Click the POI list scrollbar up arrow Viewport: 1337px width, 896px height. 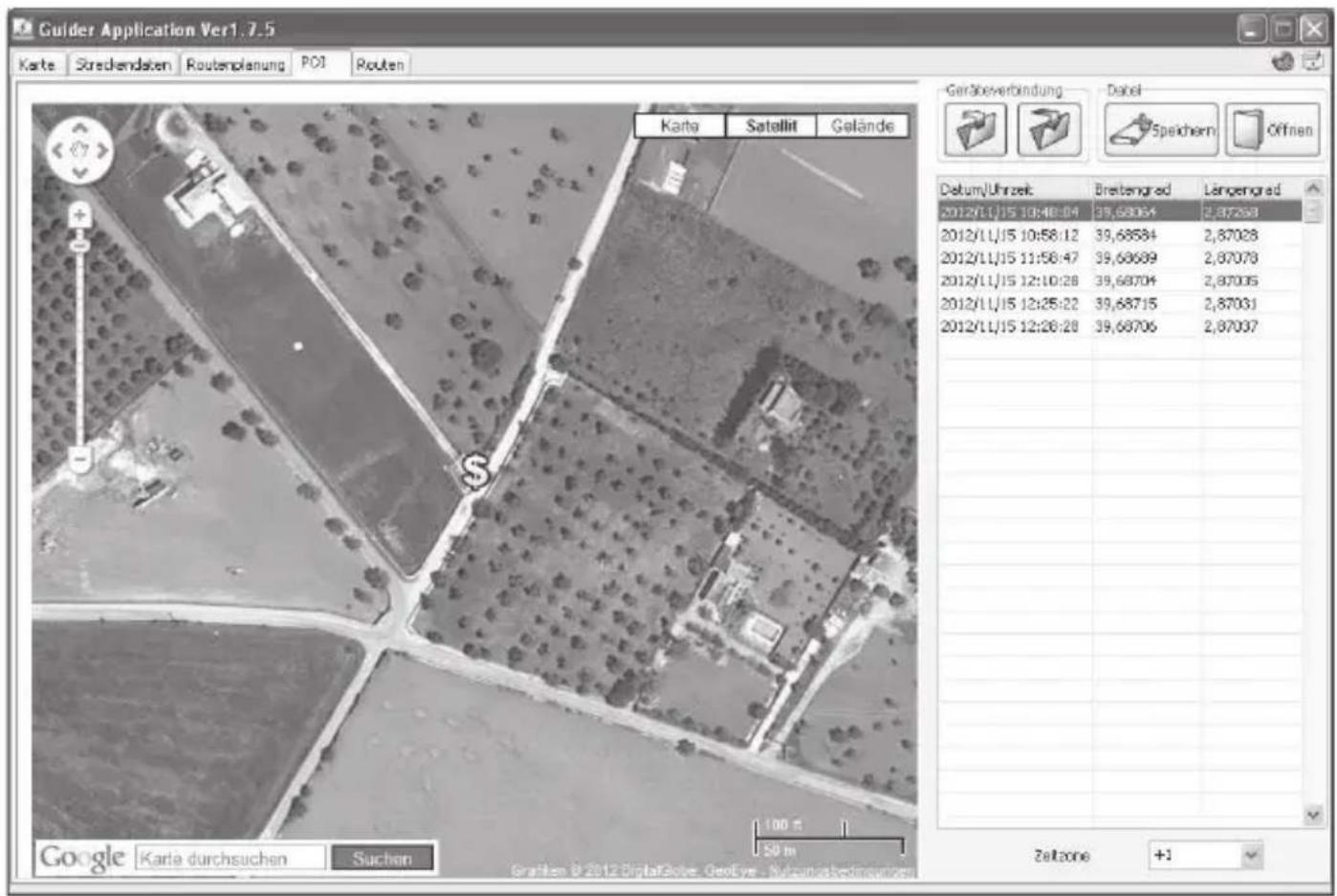(x=1313, y=189)
